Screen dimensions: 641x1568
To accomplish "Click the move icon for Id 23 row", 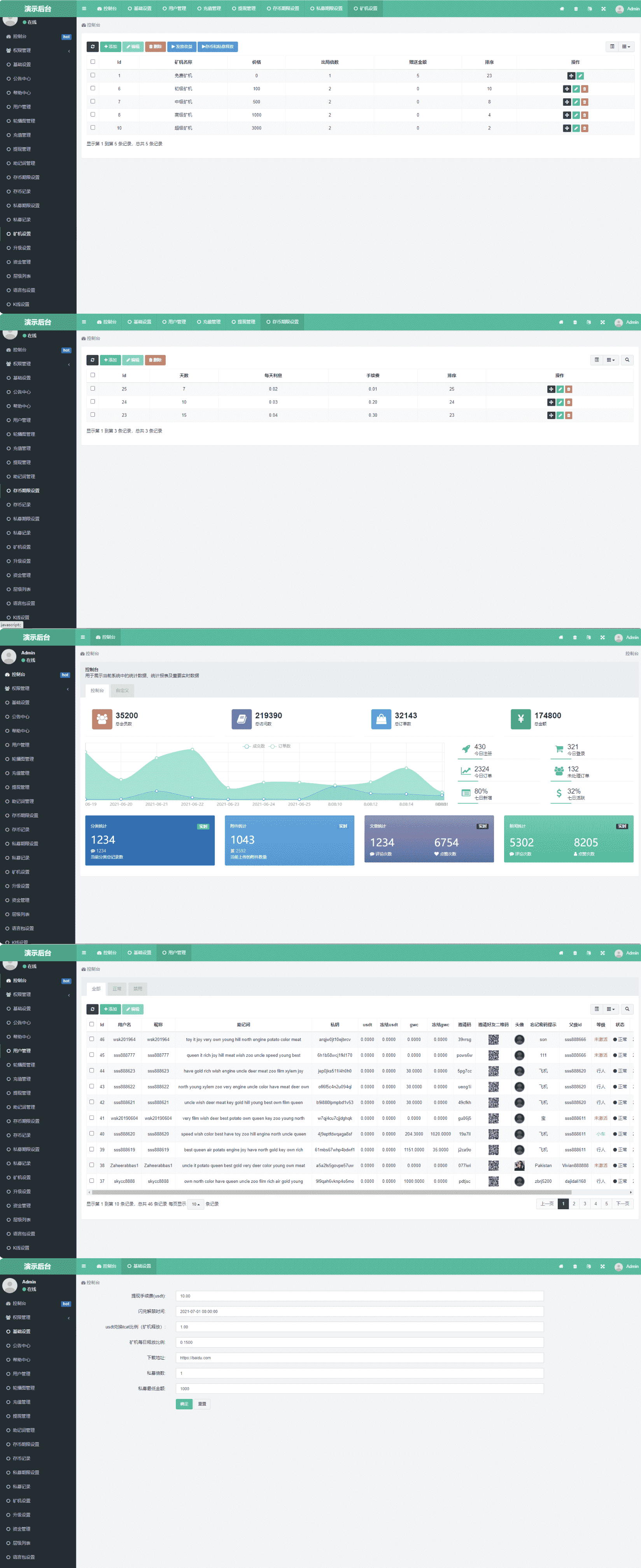I will (x=551, y=416).
